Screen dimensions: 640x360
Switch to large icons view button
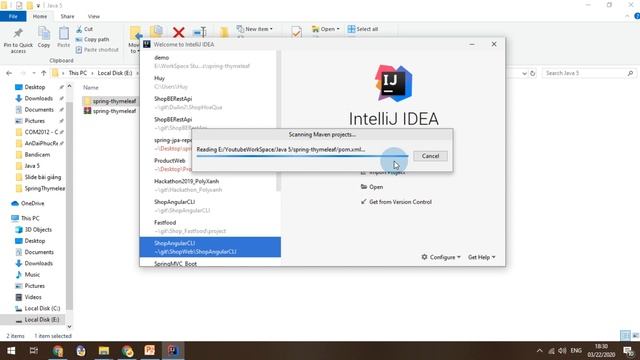tap(635, 336)
